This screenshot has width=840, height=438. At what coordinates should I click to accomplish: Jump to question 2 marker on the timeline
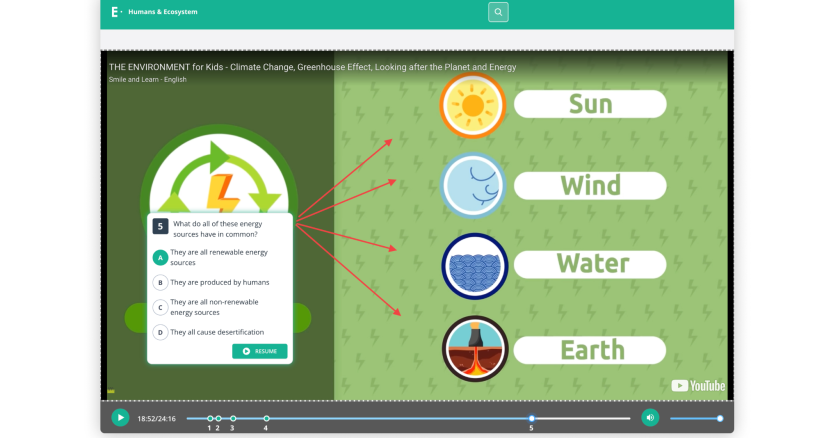218,418
